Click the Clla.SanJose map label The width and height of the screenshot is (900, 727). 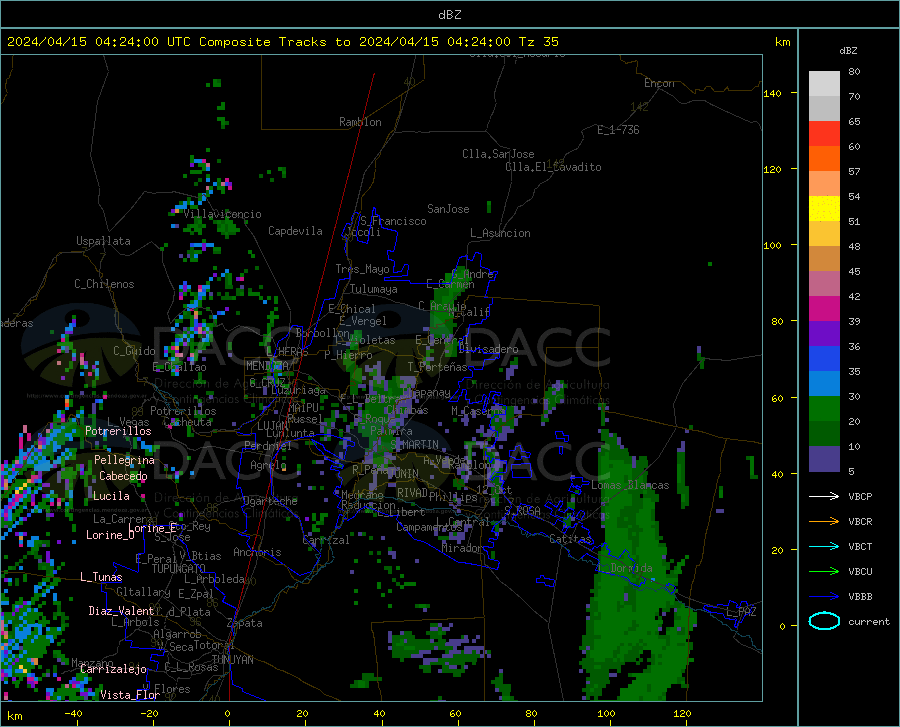tap(498, 154)
